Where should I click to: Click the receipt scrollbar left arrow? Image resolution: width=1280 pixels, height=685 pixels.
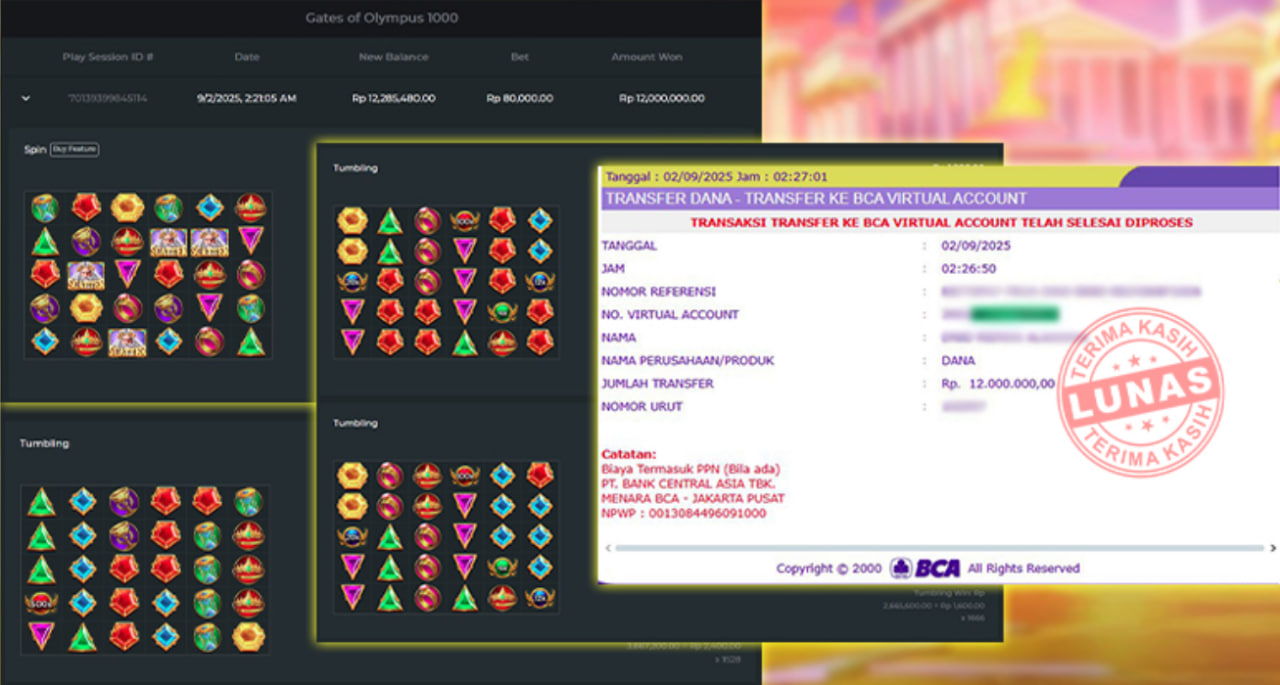click(x=609, y=548)
